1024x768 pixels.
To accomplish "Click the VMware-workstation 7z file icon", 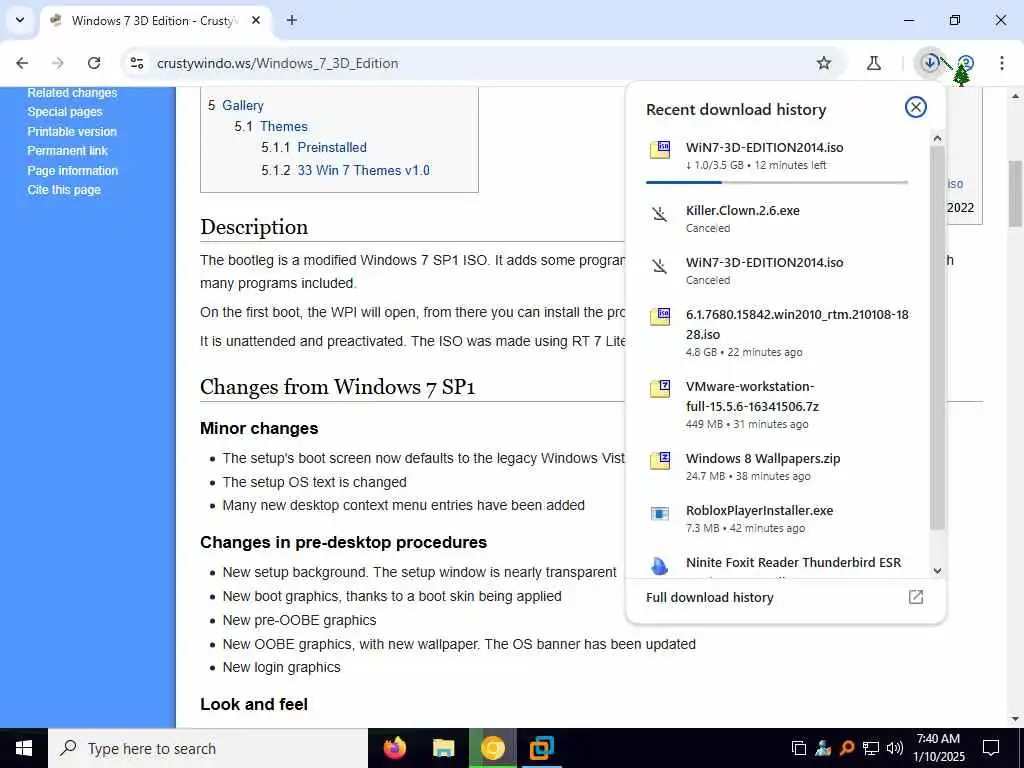I will point(660,389).
